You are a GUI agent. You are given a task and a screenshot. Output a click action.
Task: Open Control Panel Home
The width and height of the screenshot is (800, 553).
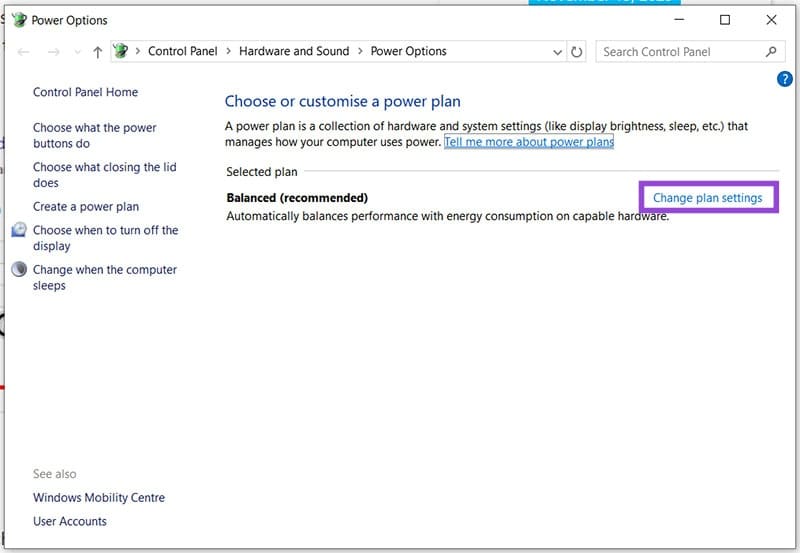[85, 92]
